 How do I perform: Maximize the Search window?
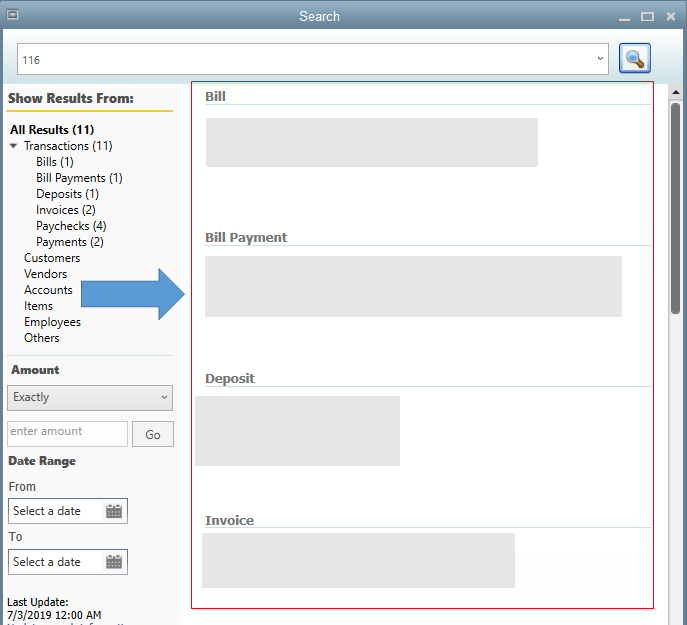click(x=647, y=17)
